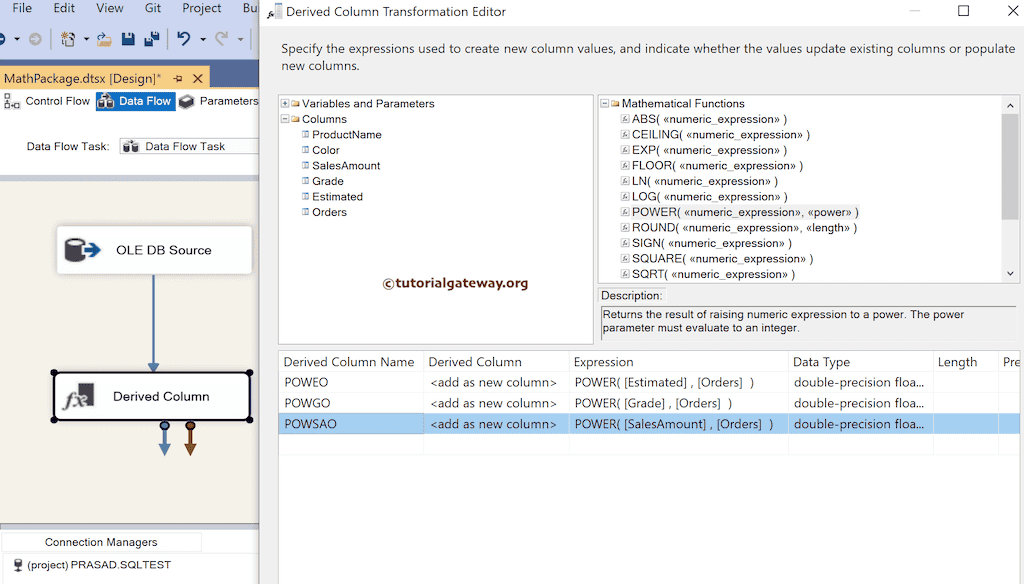Image resolution: width=1024 pixels, height=584 pixels.
Task: Collapse the Mathematical Functions node
Action: (x=603, y=103)
